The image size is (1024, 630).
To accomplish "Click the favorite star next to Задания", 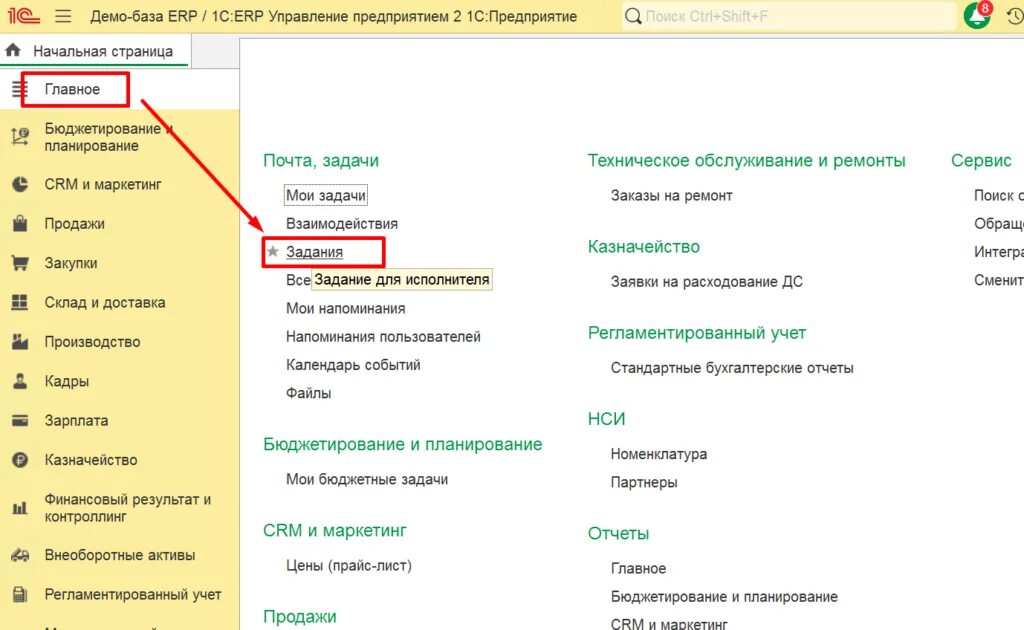I will click(x=273, y=251).
